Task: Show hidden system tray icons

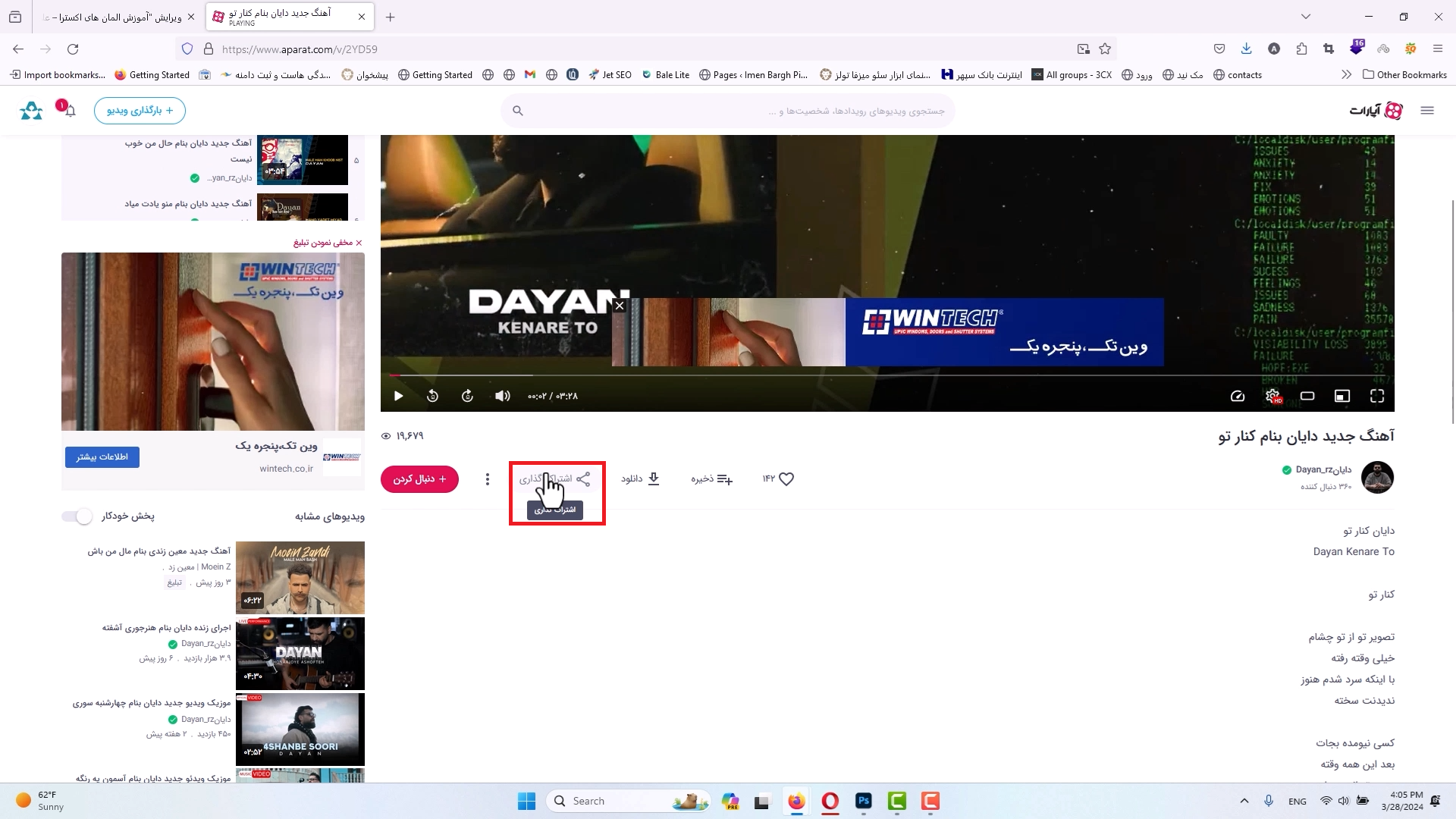Action: click(1244, 801)
